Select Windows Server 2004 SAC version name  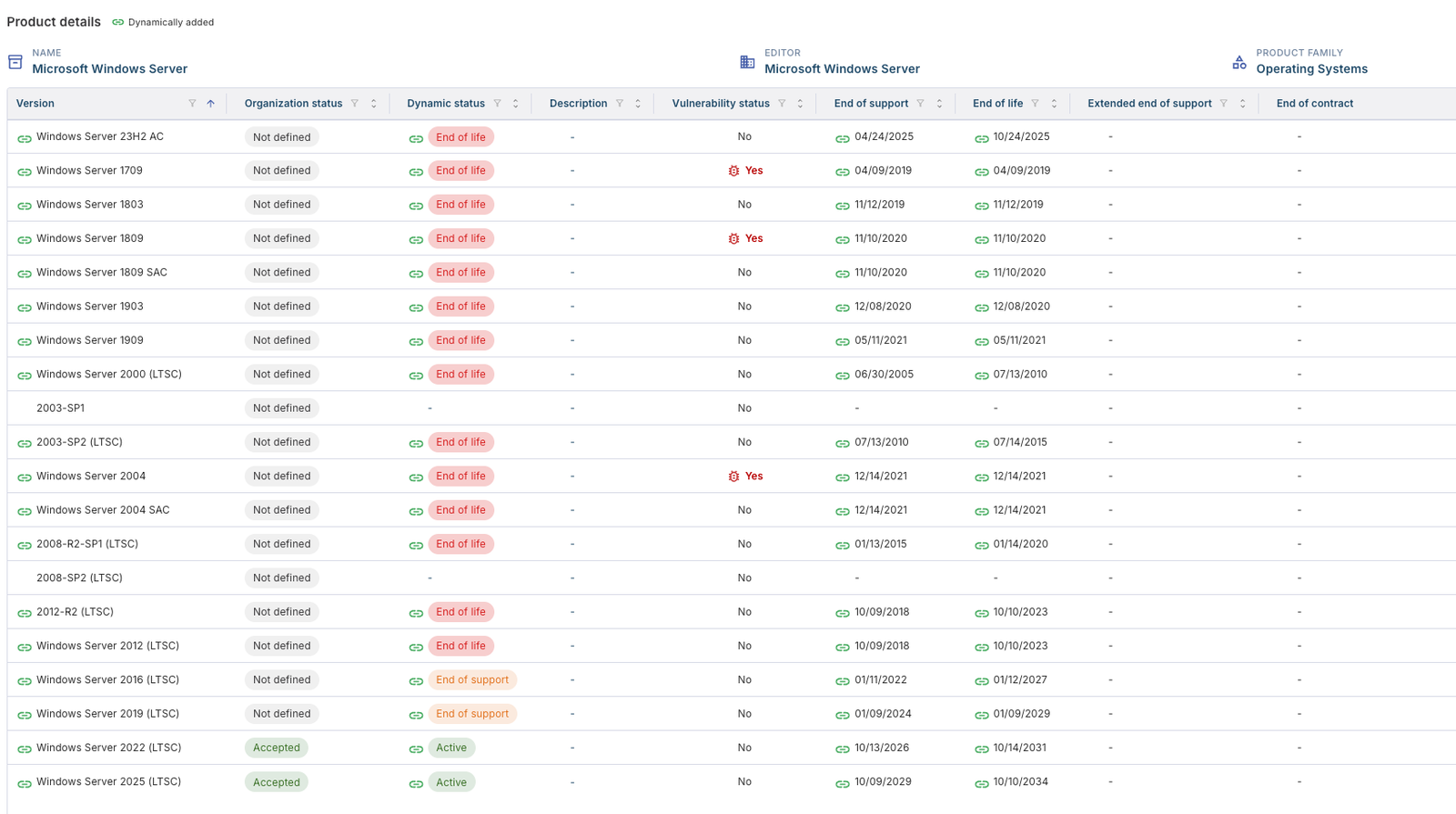[103, 510]
